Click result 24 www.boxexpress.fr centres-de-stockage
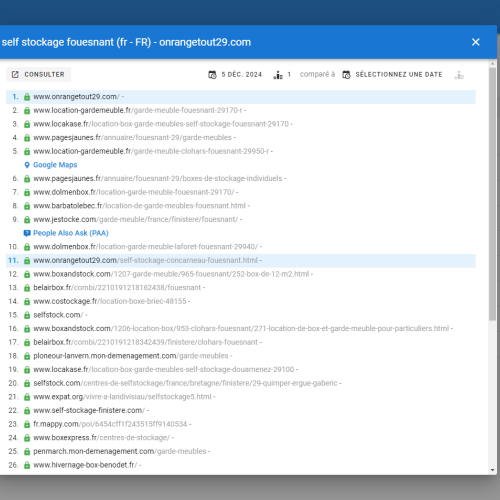The width and height of the screenshot is (500, 500). click(x=101, y=438)
